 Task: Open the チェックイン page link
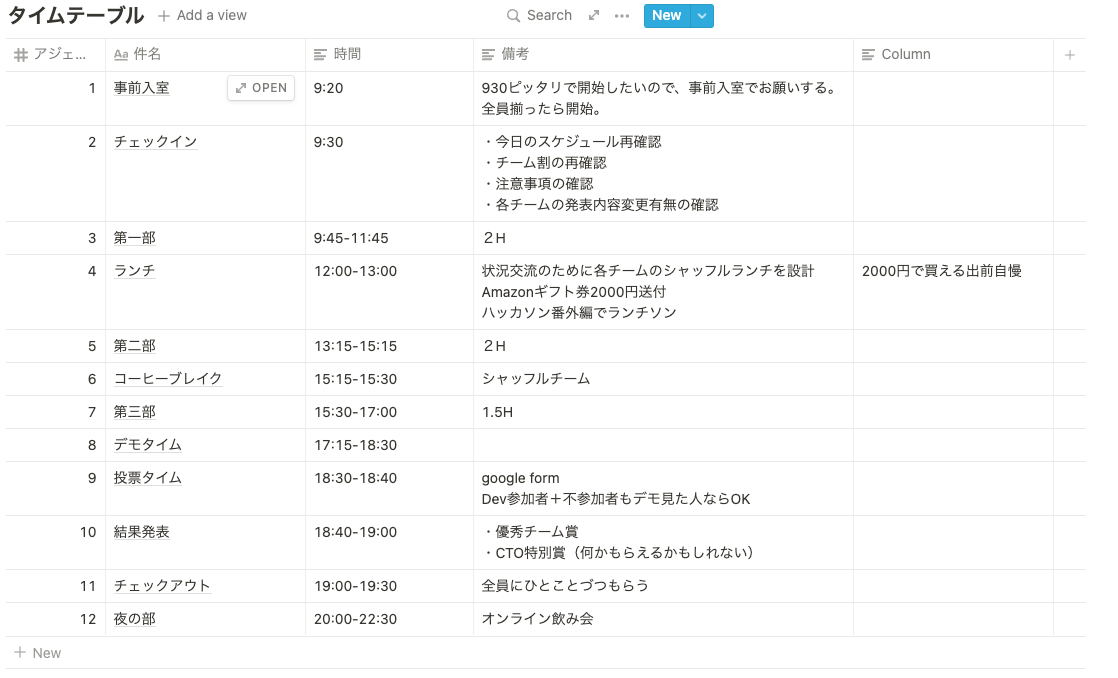pos(155,142)
